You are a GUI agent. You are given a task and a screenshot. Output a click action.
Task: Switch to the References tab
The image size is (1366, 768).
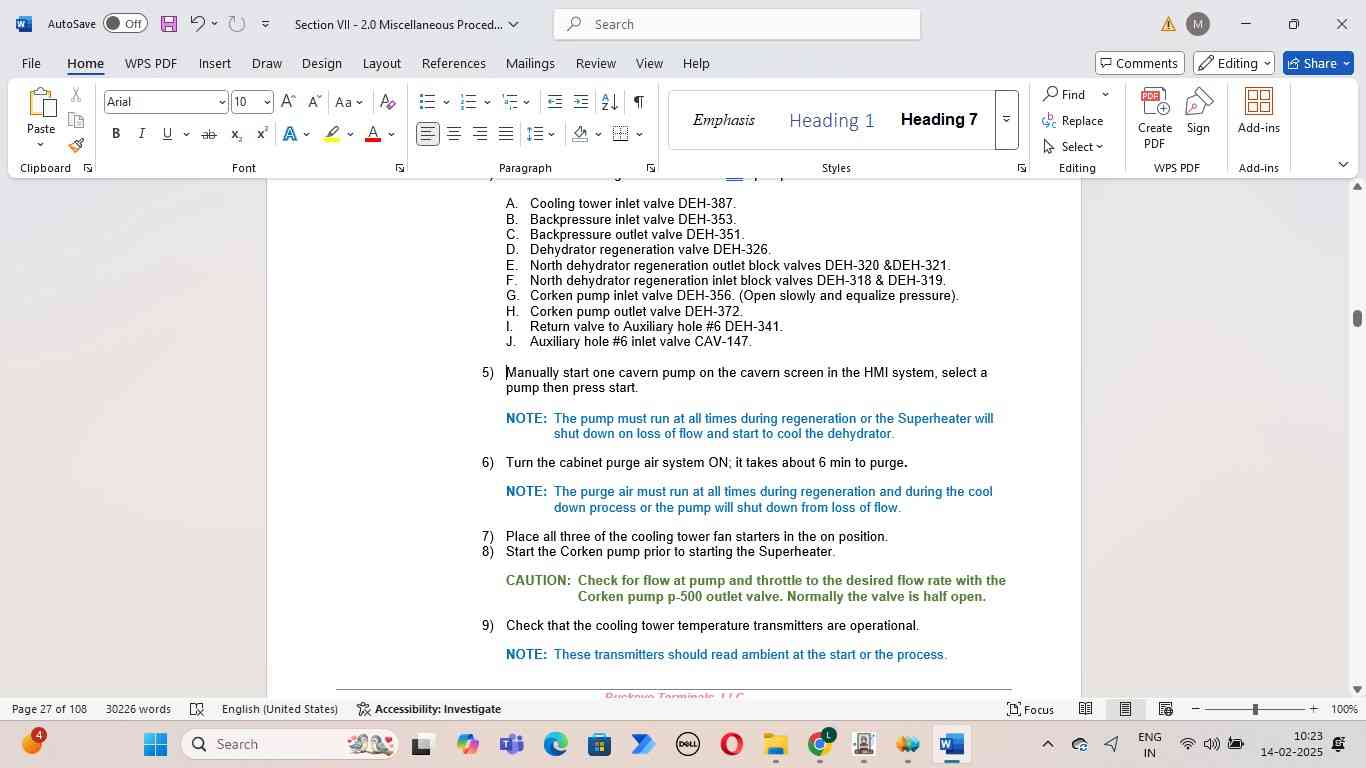pos(453,63)
